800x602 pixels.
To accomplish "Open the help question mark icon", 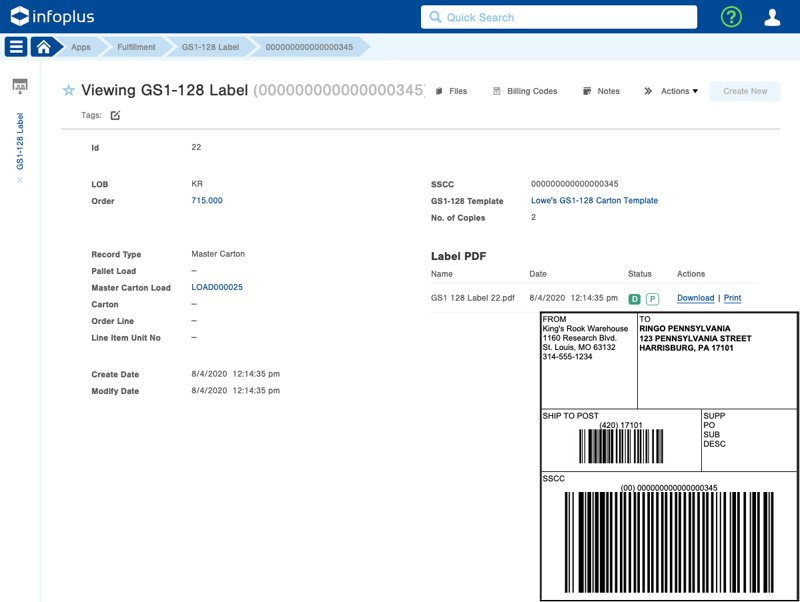I will point(729,16).
